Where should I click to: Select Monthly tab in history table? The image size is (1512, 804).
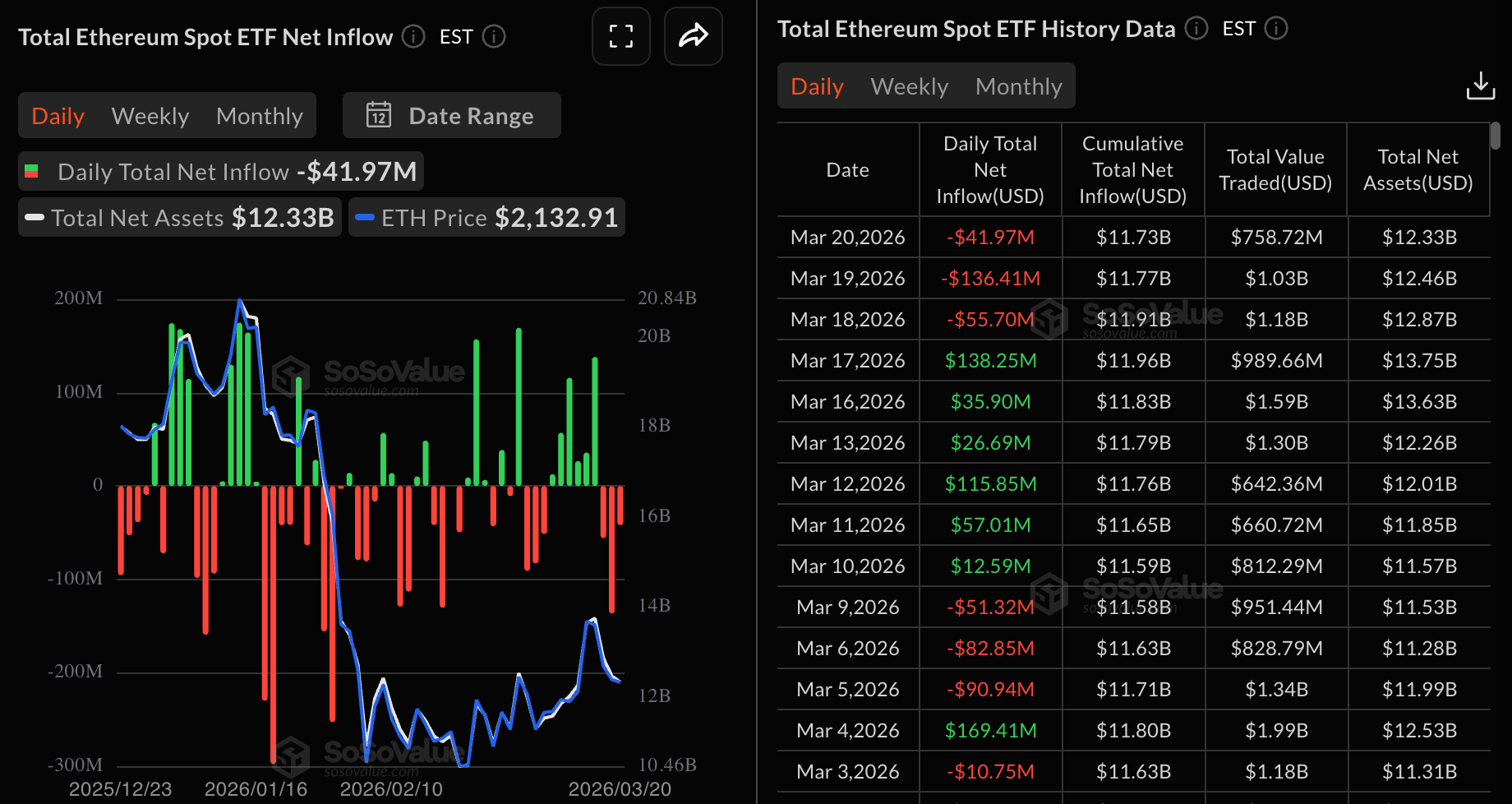pos(1018,86)
